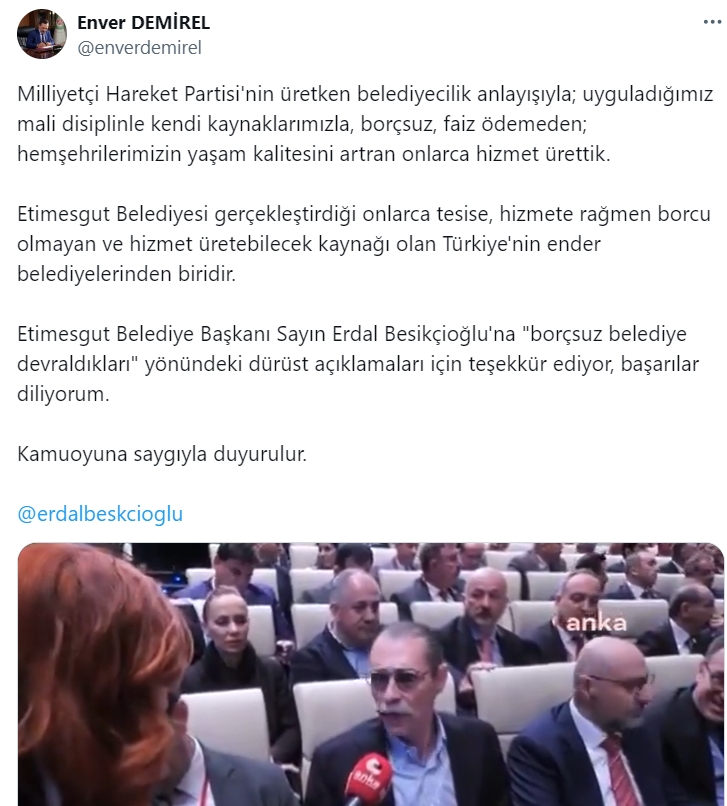Click the words başarılar diliyorum

358,379
